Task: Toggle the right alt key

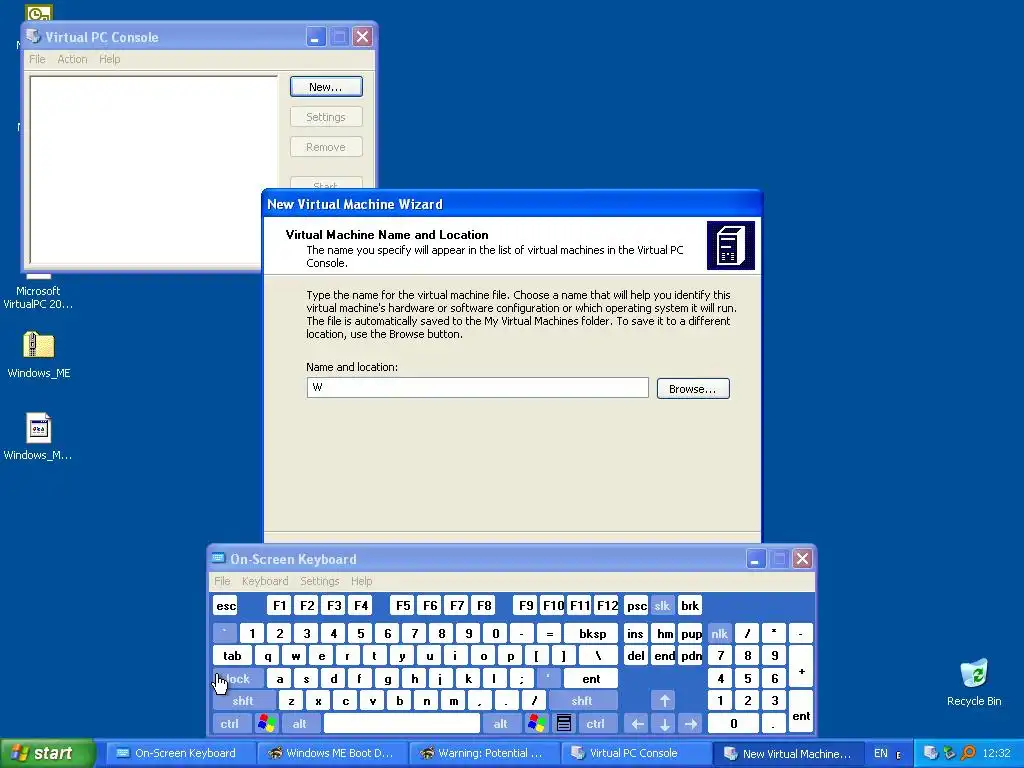Action: click(x=500, y=724)
